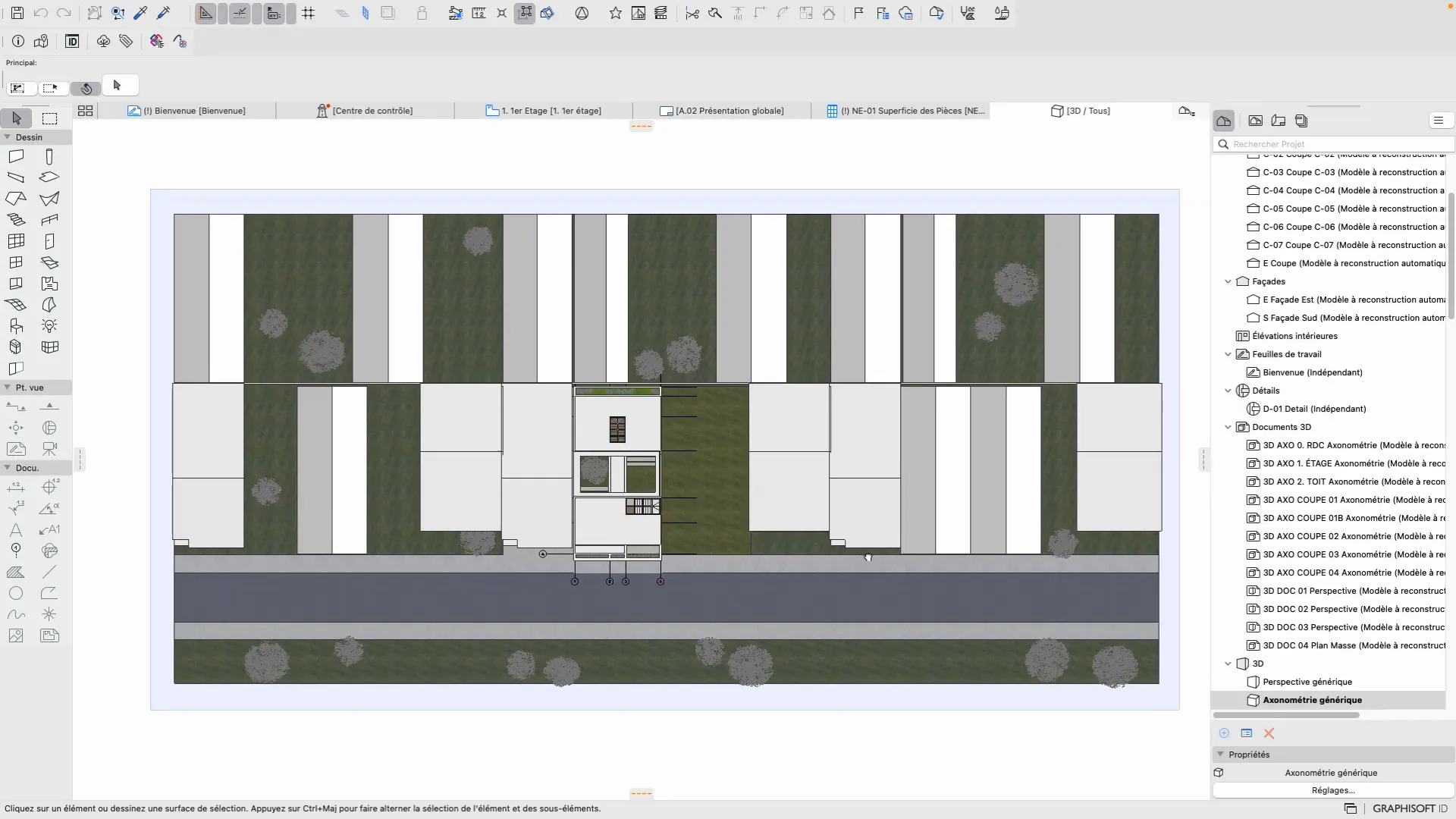The height and width of the screenshot is (819, 1456).
Task: Select the Wall tool in Dessin
Action: [x=16, y=156]
